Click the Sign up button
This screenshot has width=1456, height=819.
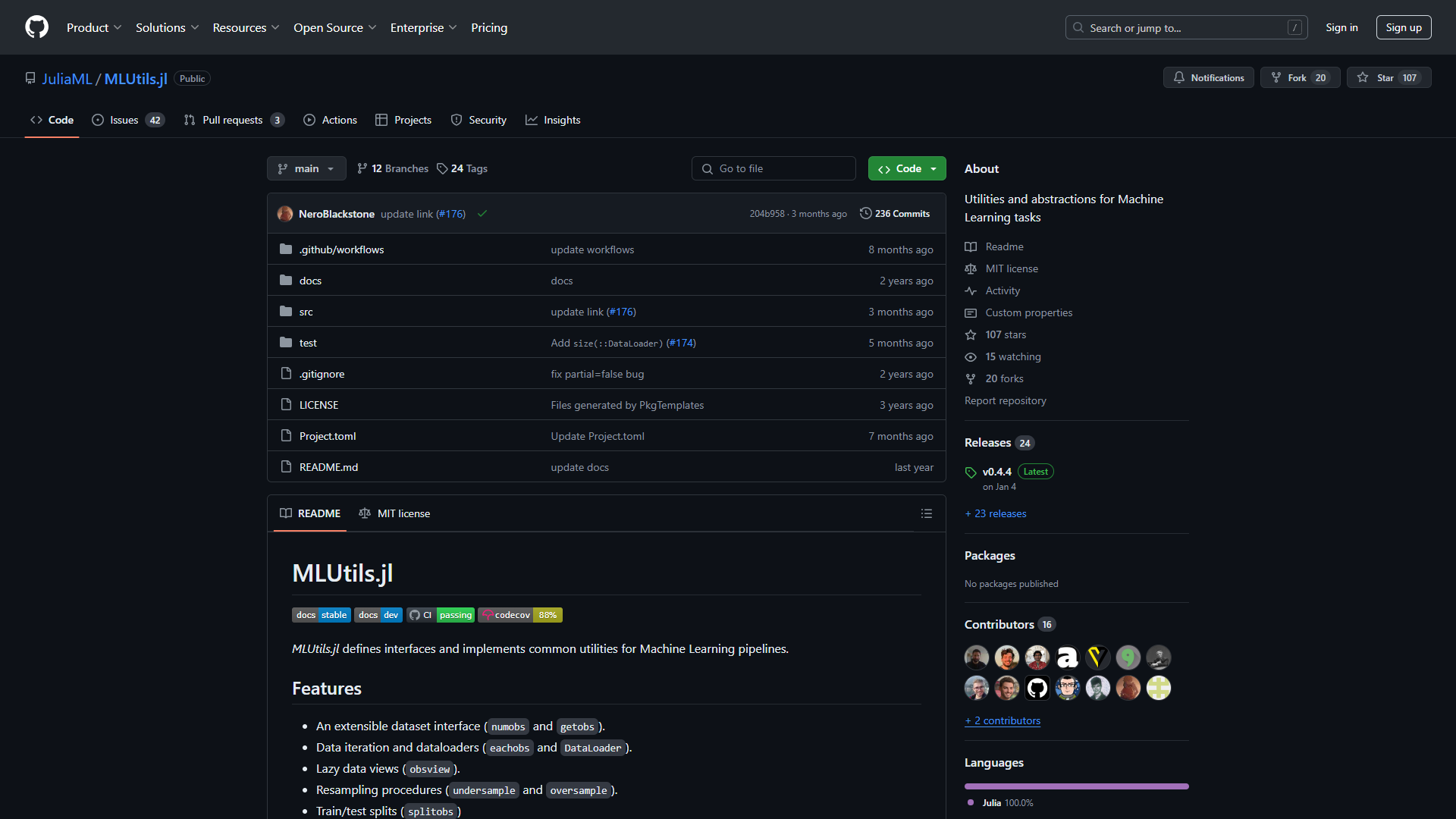point(1404,27)
